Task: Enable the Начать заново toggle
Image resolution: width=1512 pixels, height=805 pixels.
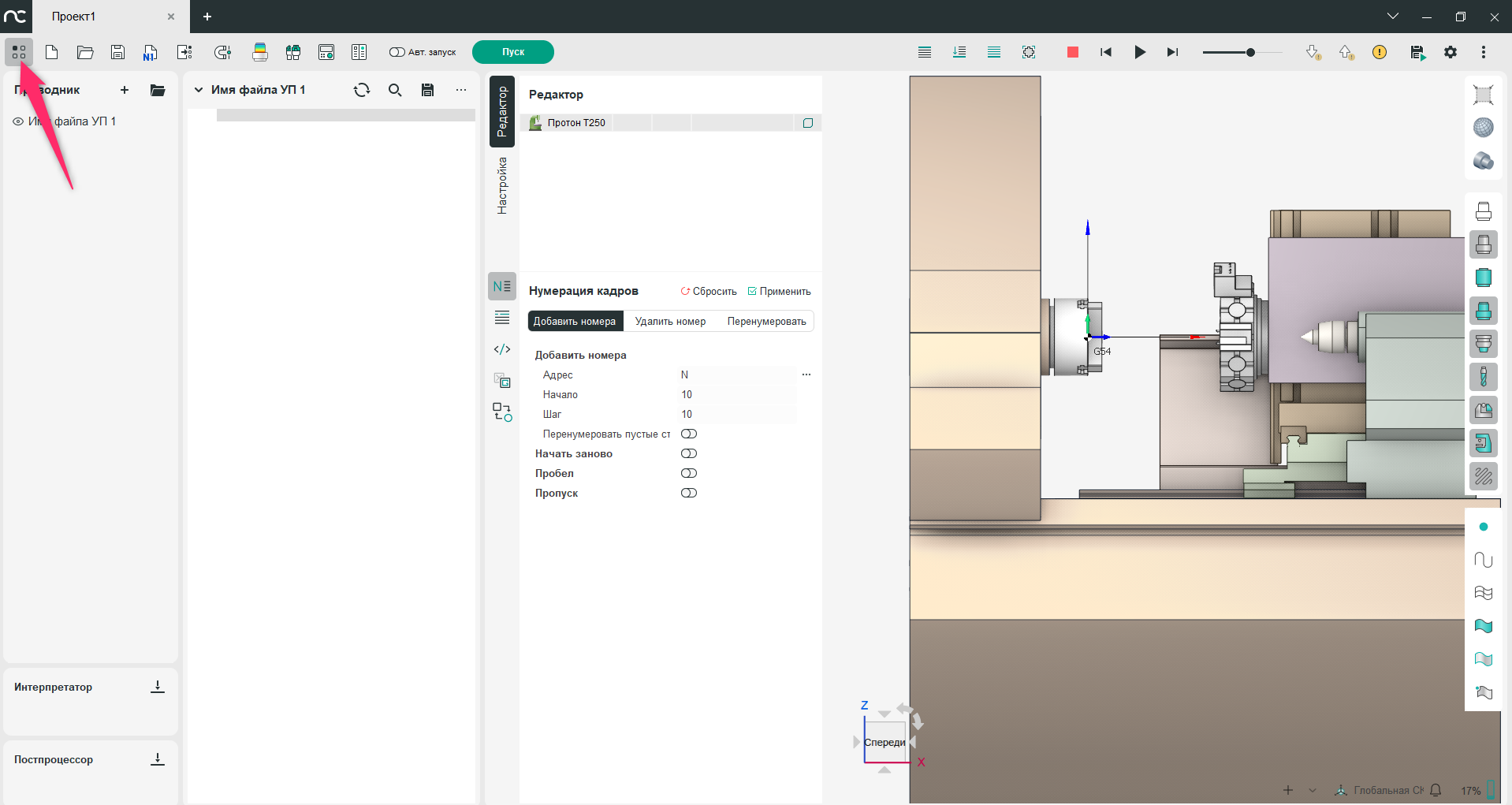Action: pos(689,453)
